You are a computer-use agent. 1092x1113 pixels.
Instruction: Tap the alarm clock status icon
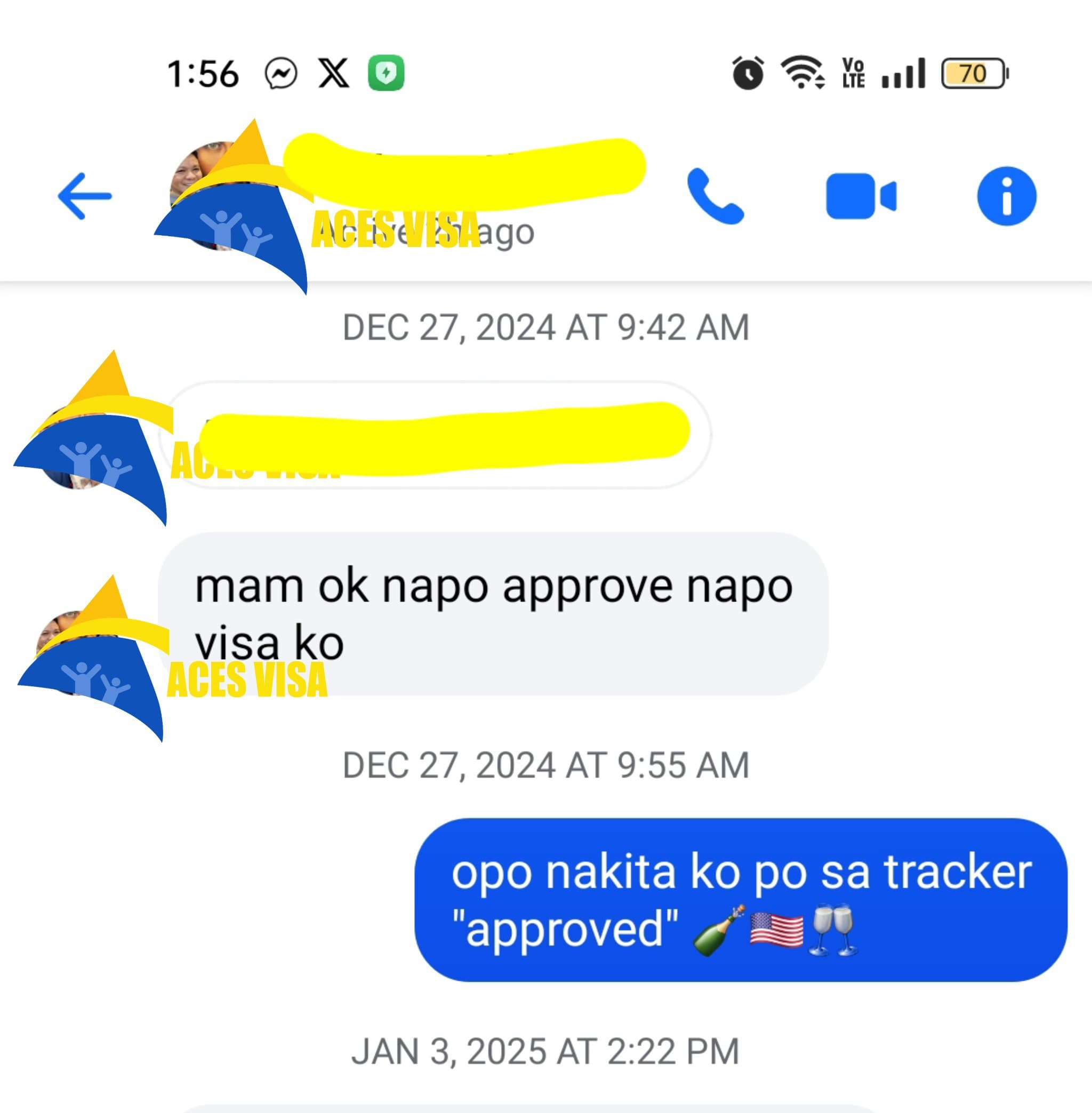click(x=748, y=73)
